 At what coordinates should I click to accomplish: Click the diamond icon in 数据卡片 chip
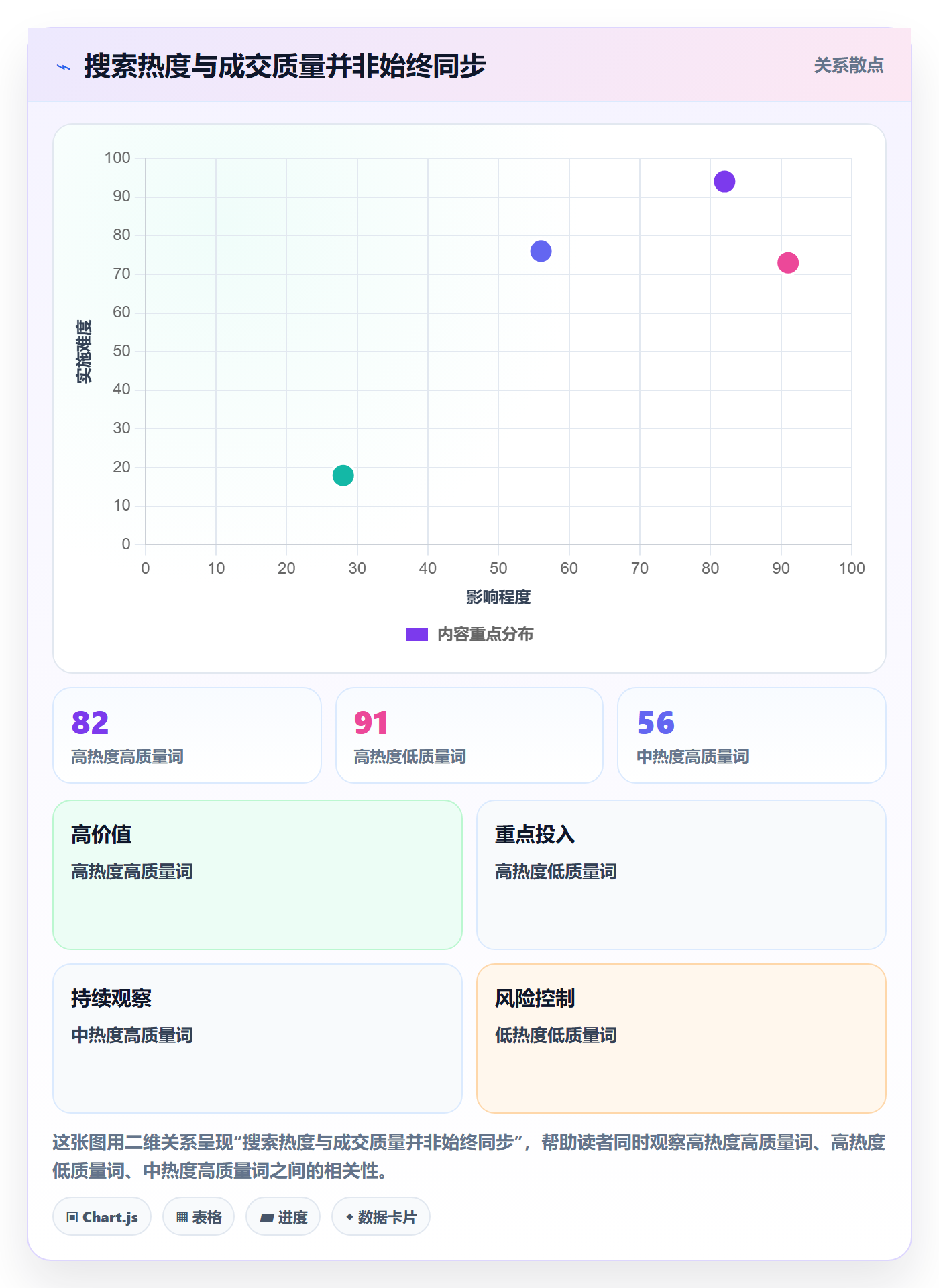click(349, 1217)
